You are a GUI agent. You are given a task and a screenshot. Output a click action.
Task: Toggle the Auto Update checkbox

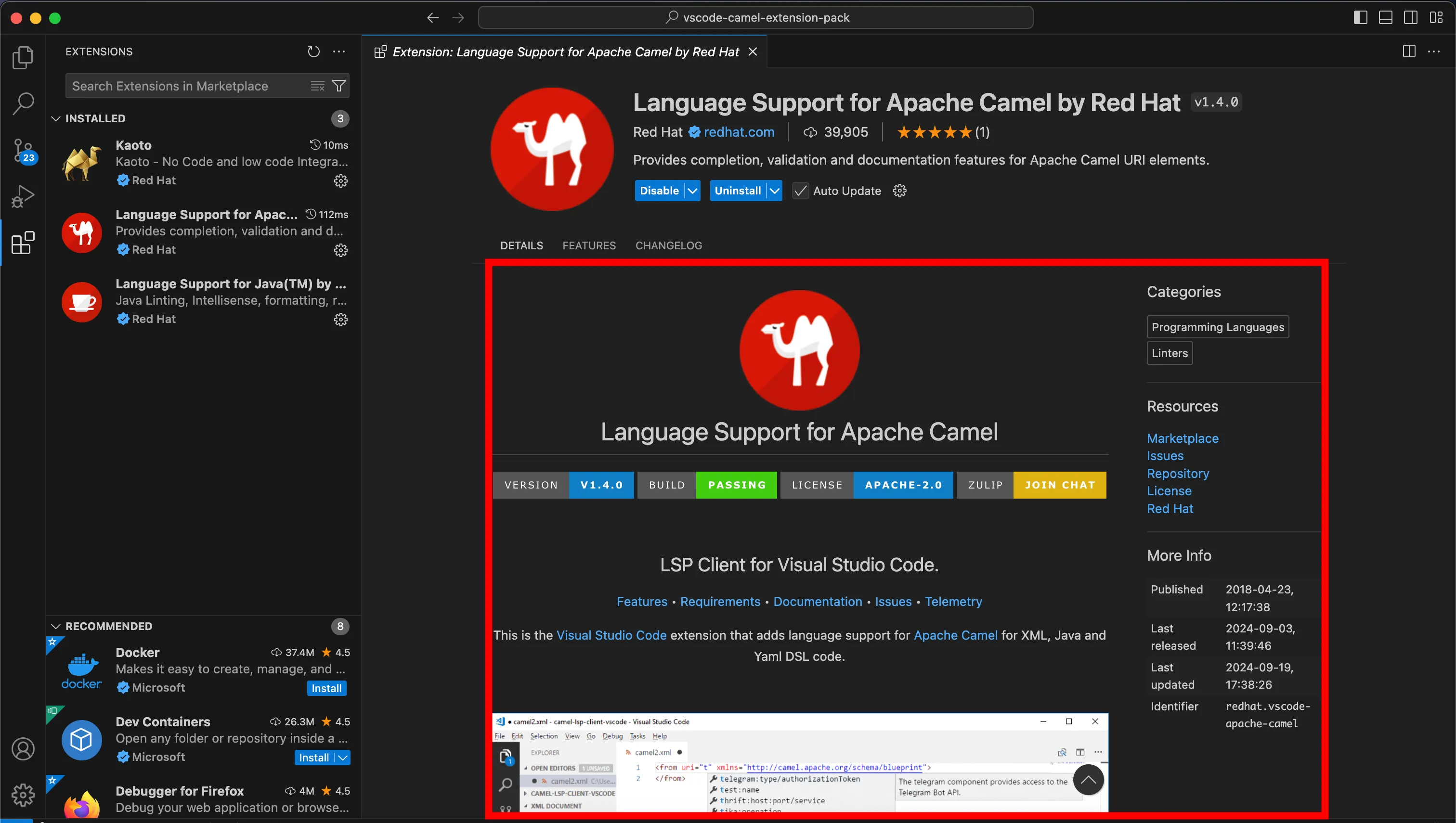[800, 191]
